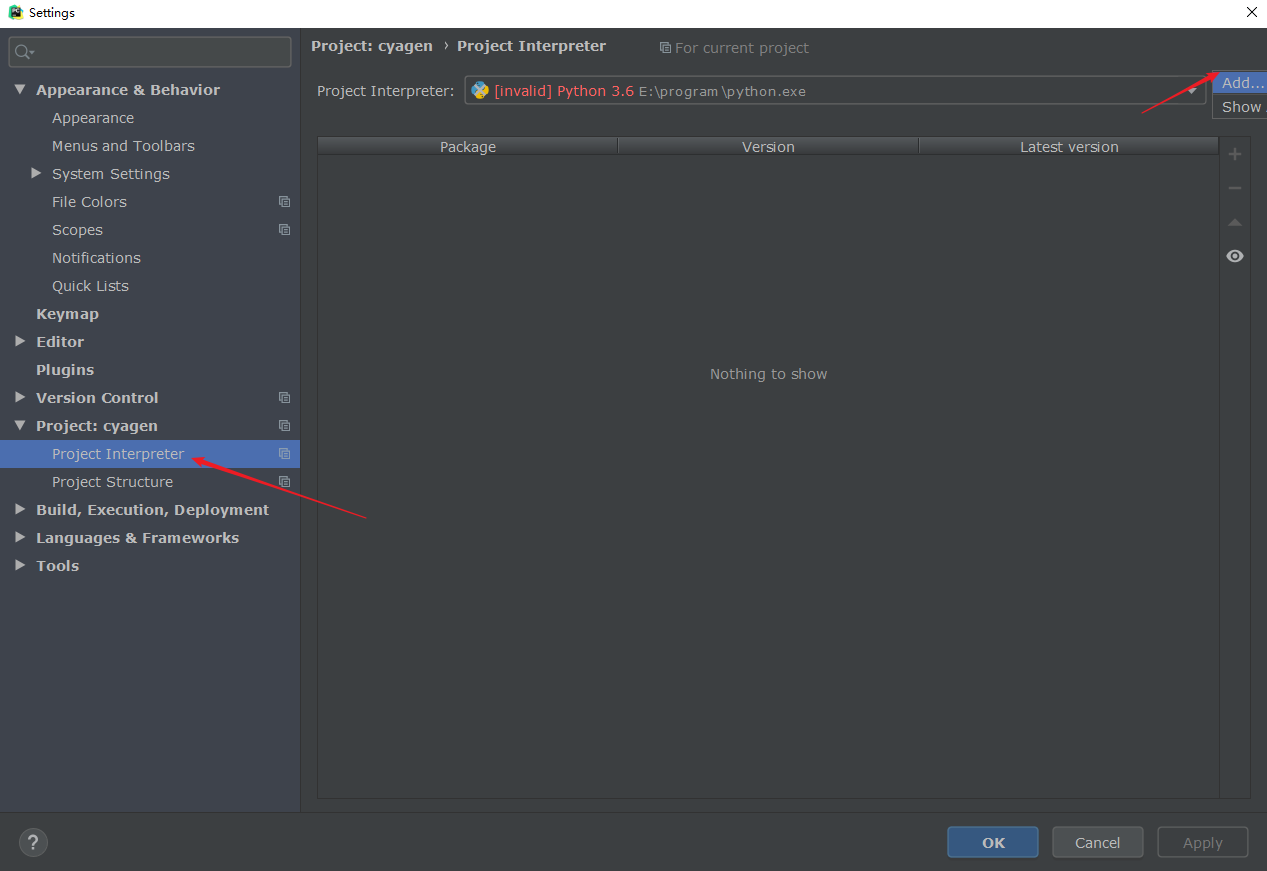Viewport: 1267px width, 871px height.
Task: Click Project Structure row copy icon
Action: pos(284,482)
